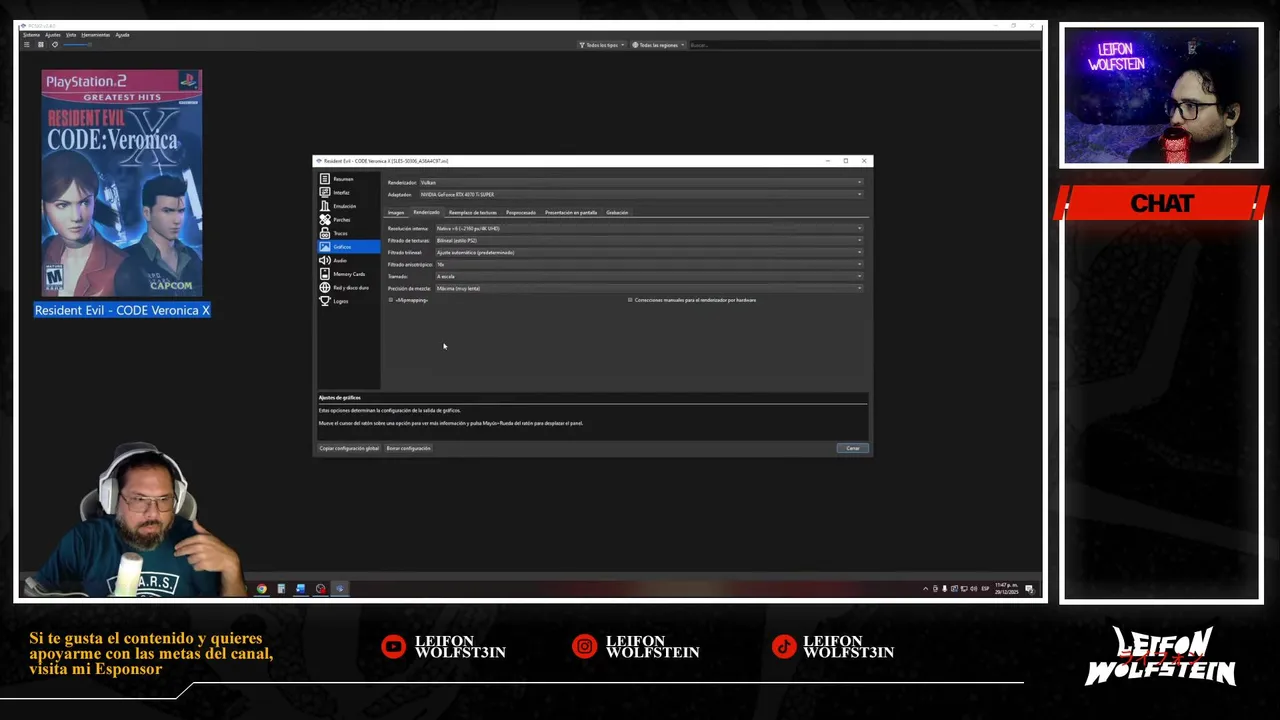Screen dimensions: 1280x720
Task: Open Audio settings speaker icon
Action: pyautogui.click(x=324, y=260)
